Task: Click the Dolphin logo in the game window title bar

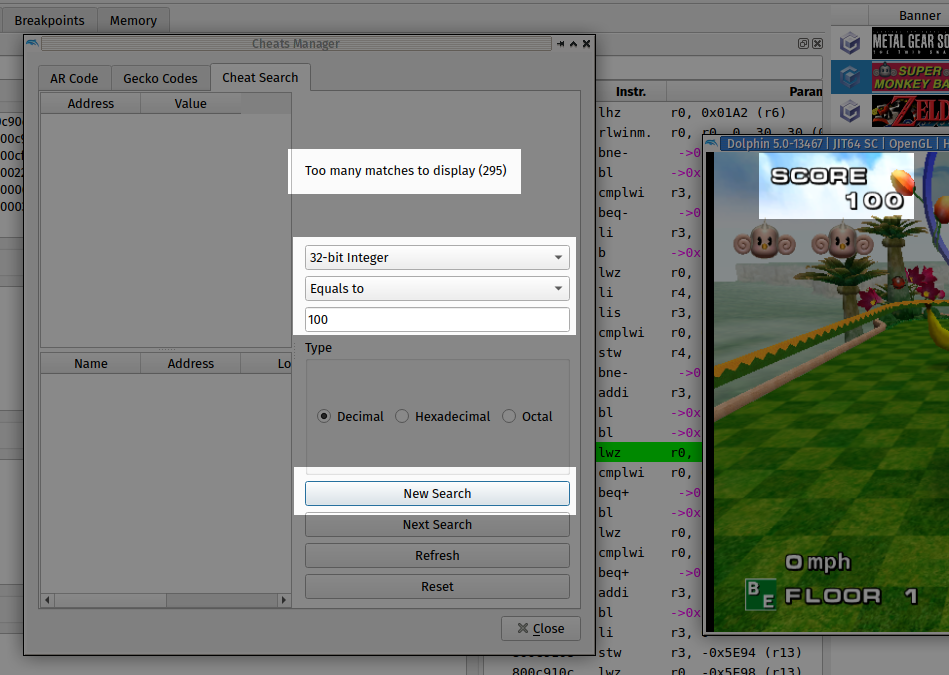Action: [712, 143]
